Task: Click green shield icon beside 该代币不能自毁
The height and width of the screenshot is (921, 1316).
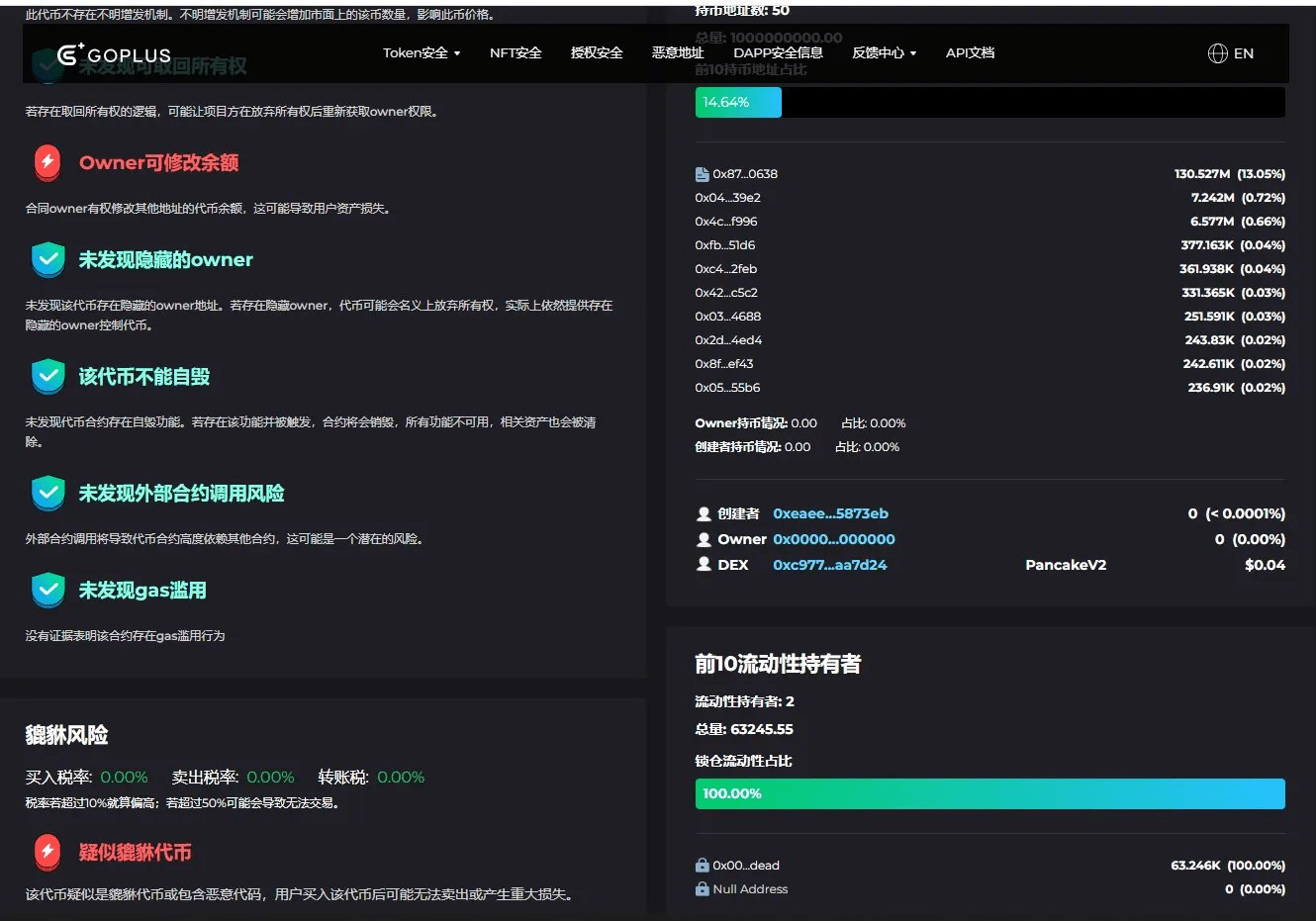Action: [47, 376]
